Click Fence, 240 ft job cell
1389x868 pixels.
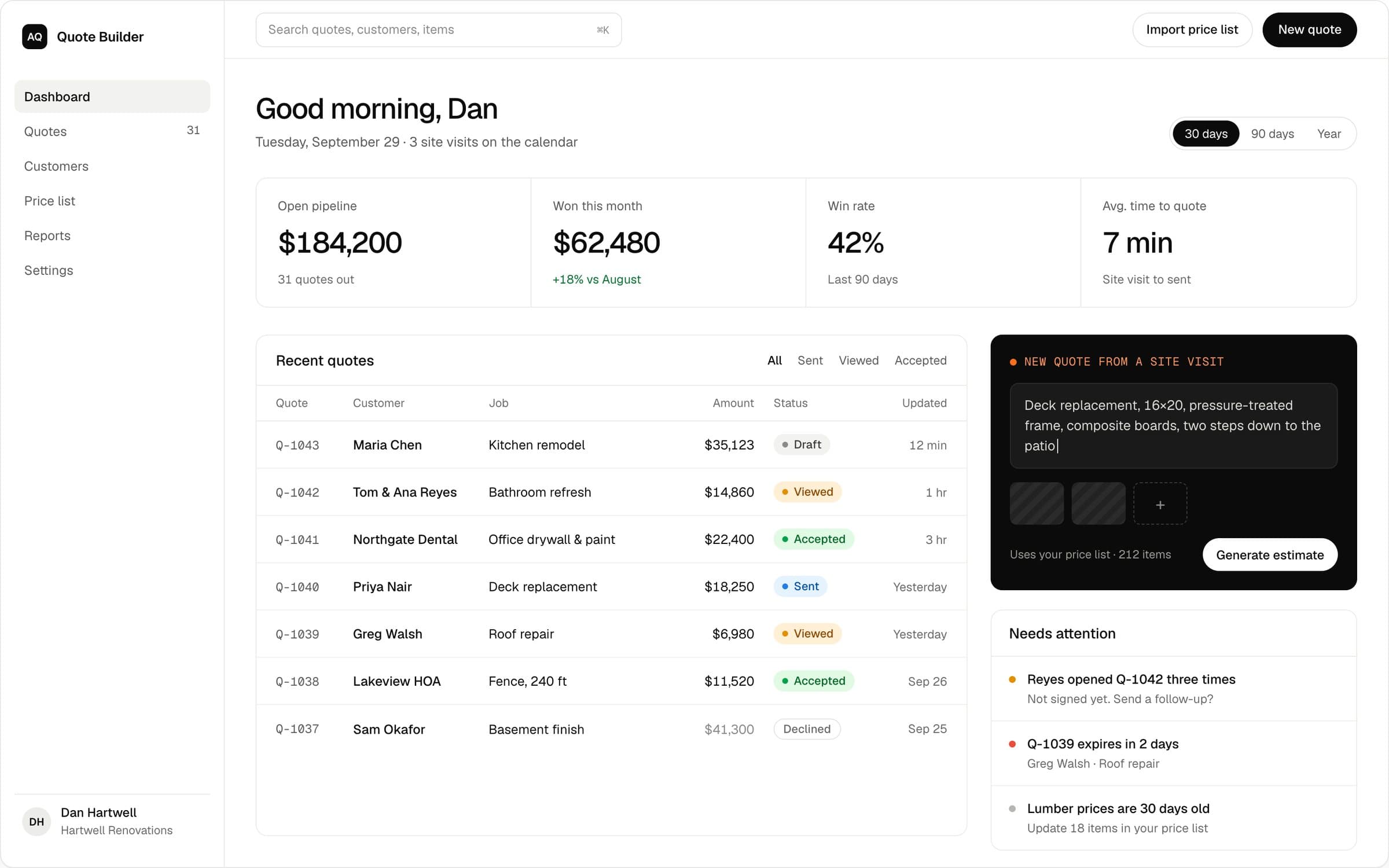(x=527, y=682)
